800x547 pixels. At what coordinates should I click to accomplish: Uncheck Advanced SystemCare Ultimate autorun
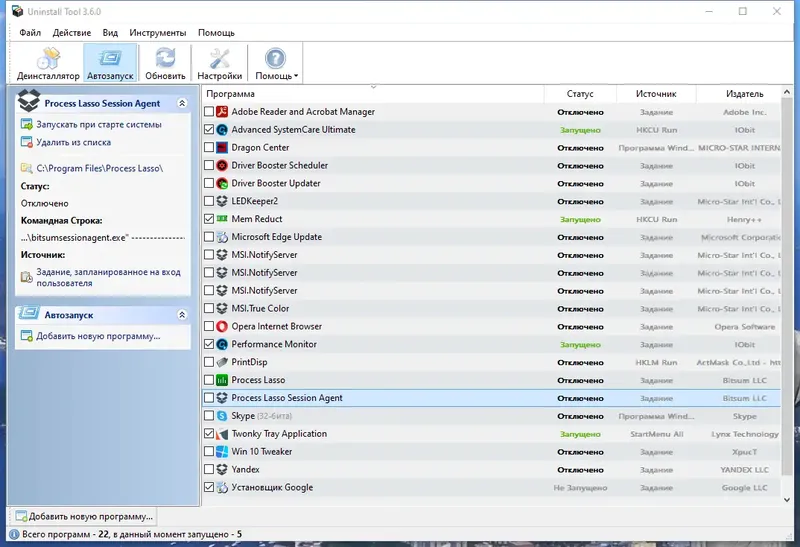coord(209,130)
